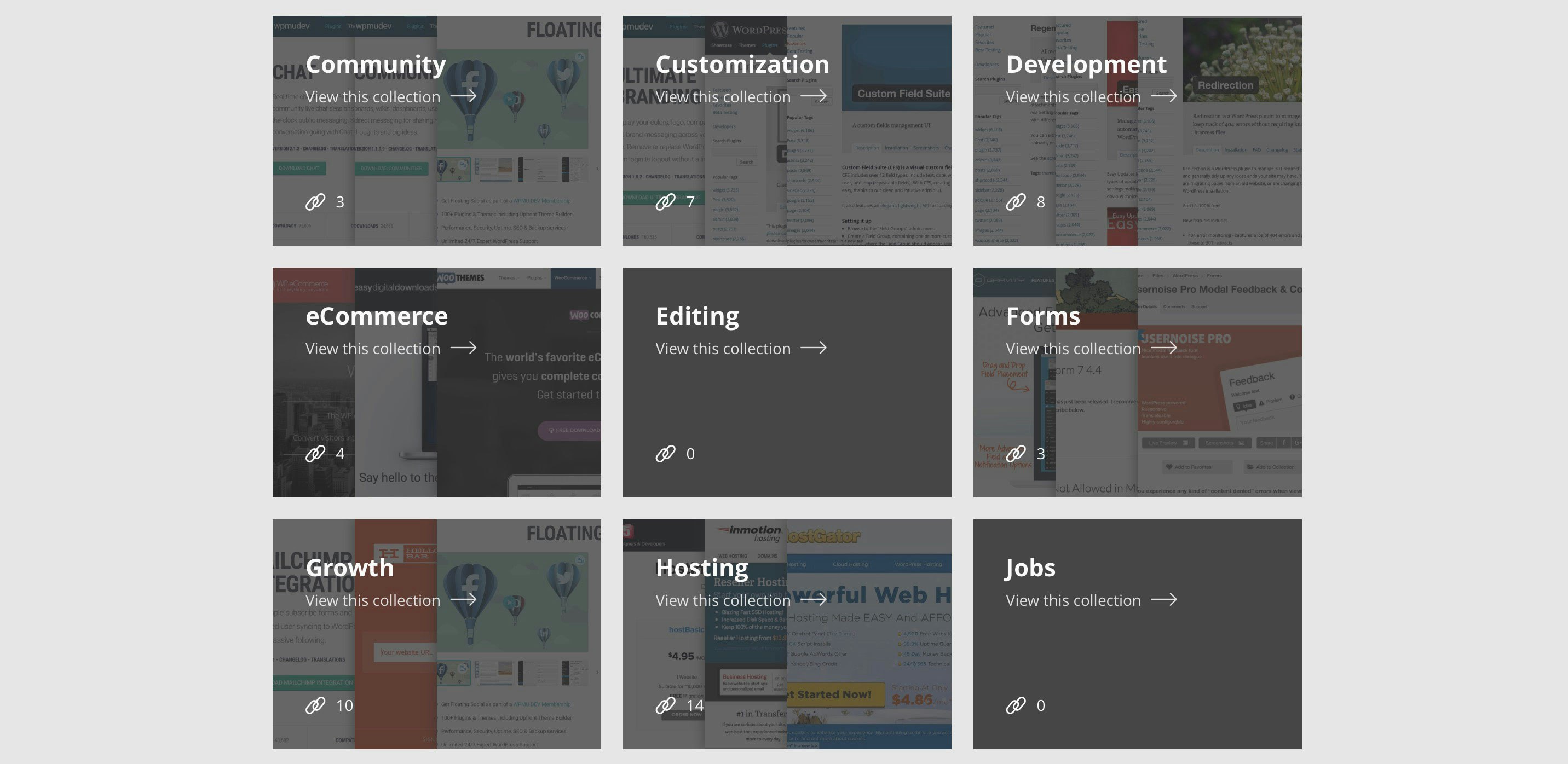This screenshot has width=1568, height=764.
Task: Click the chain icon showing 0 on Jobs
Action: tap(1016, 705)
